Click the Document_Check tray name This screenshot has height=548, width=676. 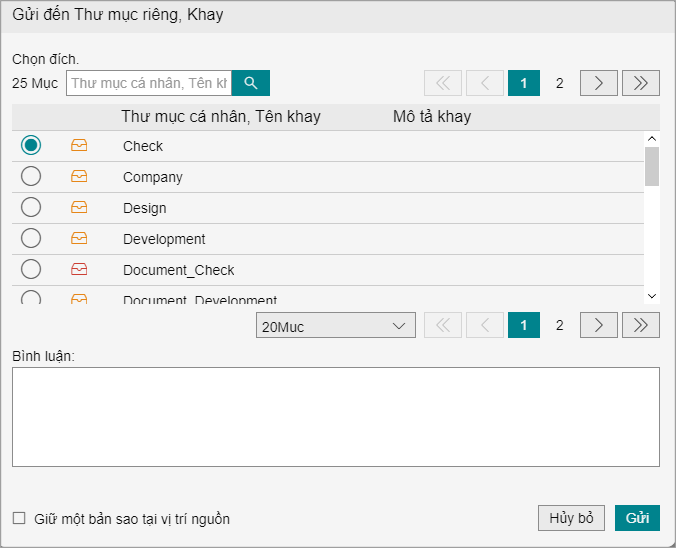(x=178, y=270)
